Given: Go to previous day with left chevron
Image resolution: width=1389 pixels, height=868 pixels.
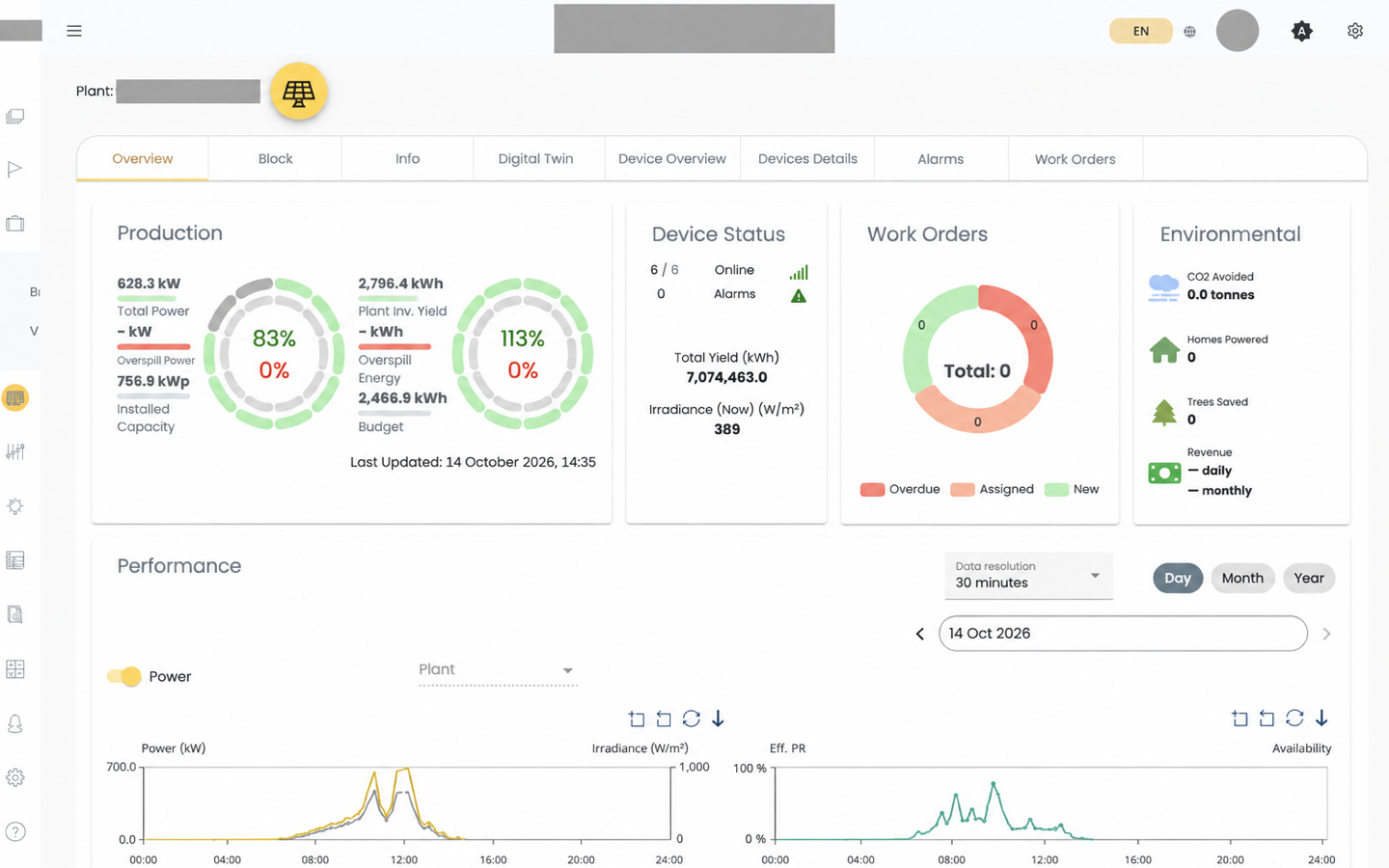Looking at the screenshot, I should click(920, 634).
